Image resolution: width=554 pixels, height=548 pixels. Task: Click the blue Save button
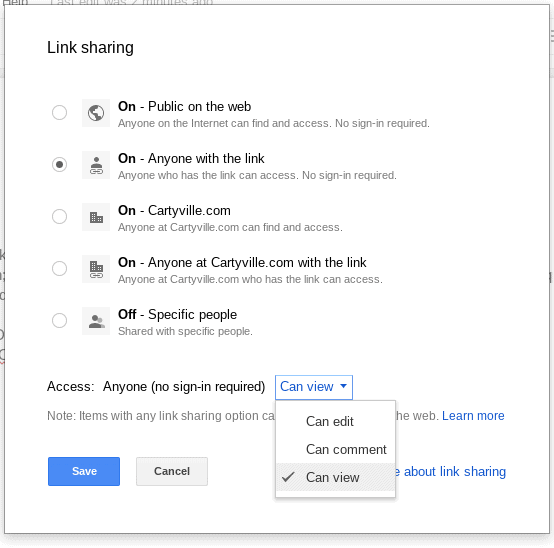click(x=84, y=471)
